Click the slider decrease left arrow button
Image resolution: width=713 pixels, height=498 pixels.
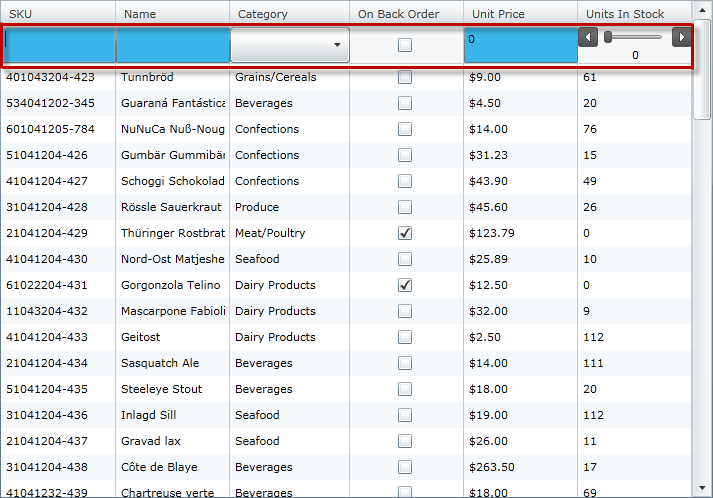[x=588, y=37]
